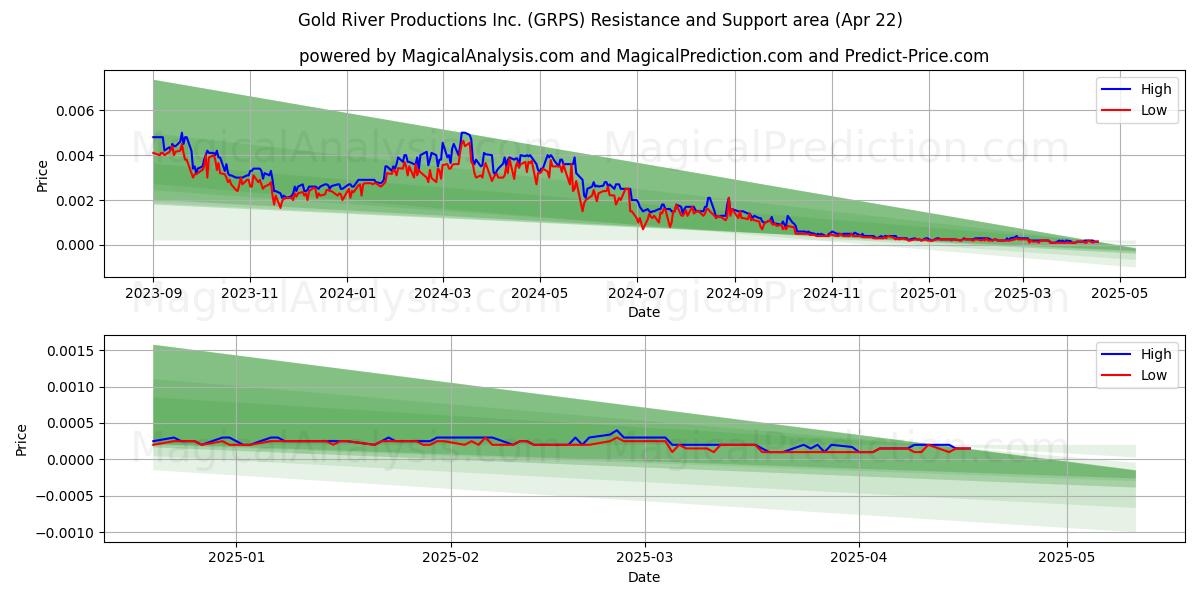Screen dimensions: 1200x600
Task: Click the 2024-05 date tick label
Action: [540, 295]
